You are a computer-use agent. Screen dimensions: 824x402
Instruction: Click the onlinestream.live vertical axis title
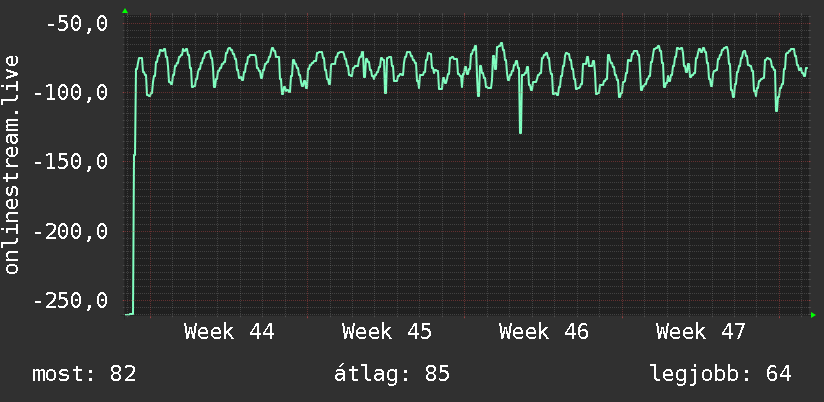pos(12,166)
